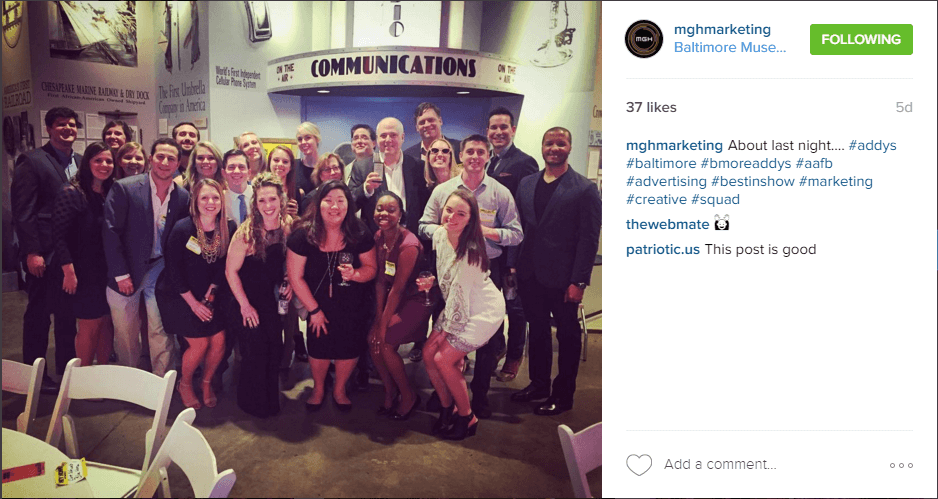Screen dimensions: 938x499
Task: Visit patriotic.us commenter profile
Action: (x=663, y=250)
